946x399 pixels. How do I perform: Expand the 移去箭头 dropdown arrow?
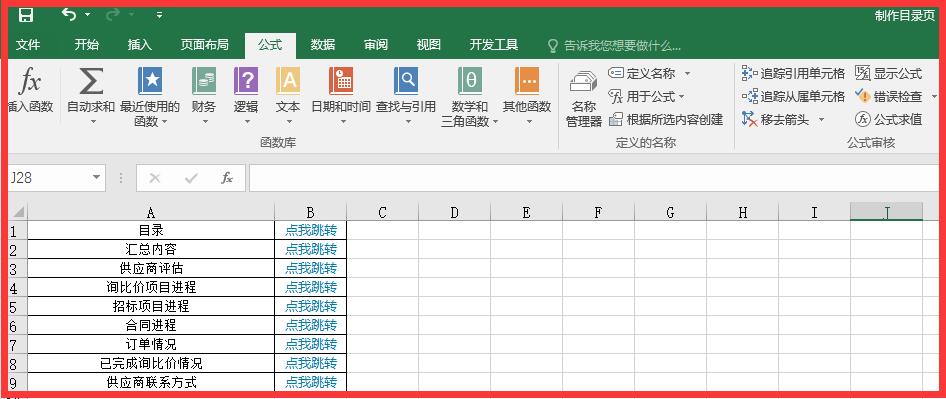click(821, 120)
